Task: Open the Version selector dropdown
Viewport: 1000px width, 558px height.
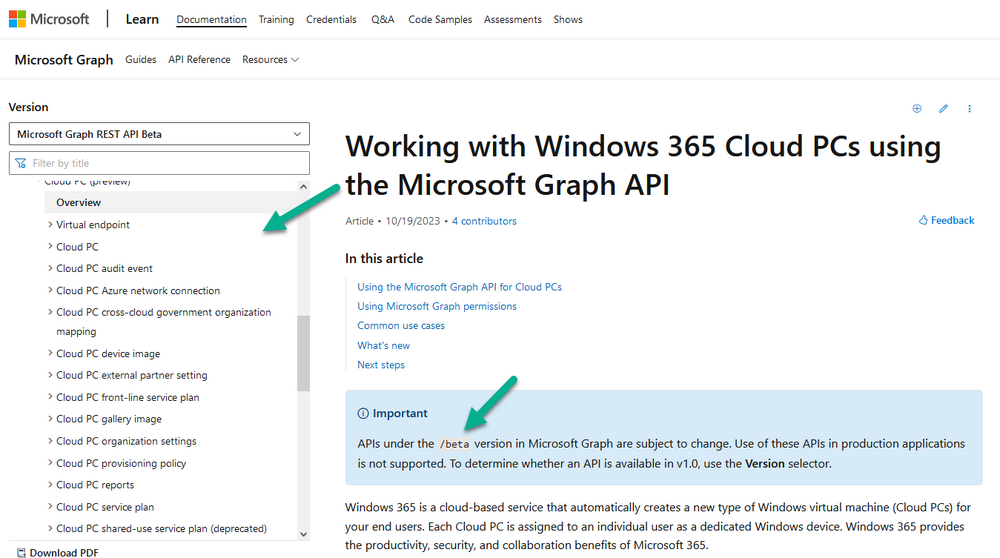Action: coord(159,134)
